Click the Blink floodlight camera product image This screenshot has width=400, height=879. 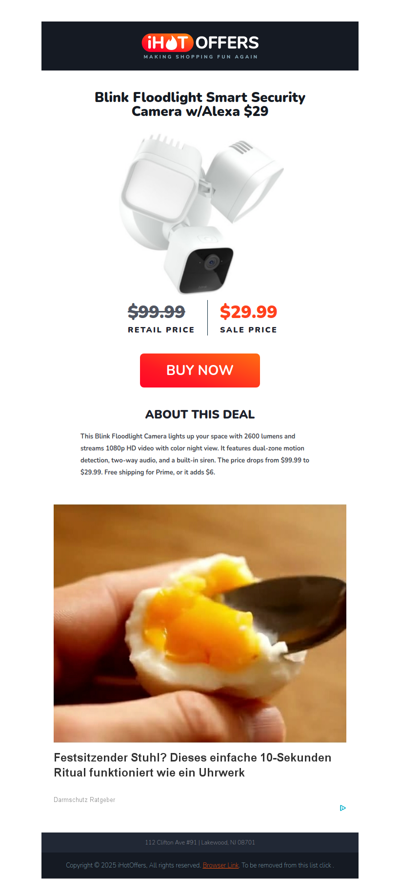[x=200, y=214]
